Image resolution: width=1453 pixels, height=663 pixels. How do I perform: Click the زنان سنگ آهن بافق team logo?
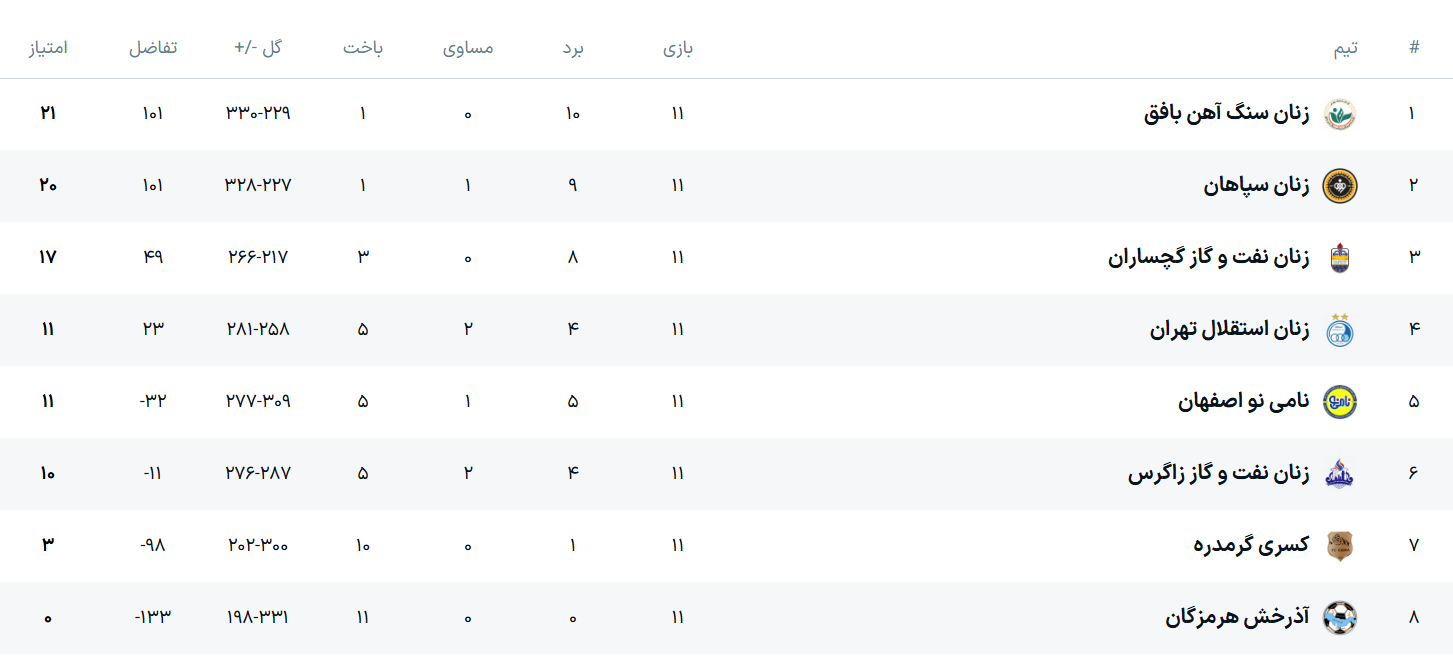(1339, 114)
